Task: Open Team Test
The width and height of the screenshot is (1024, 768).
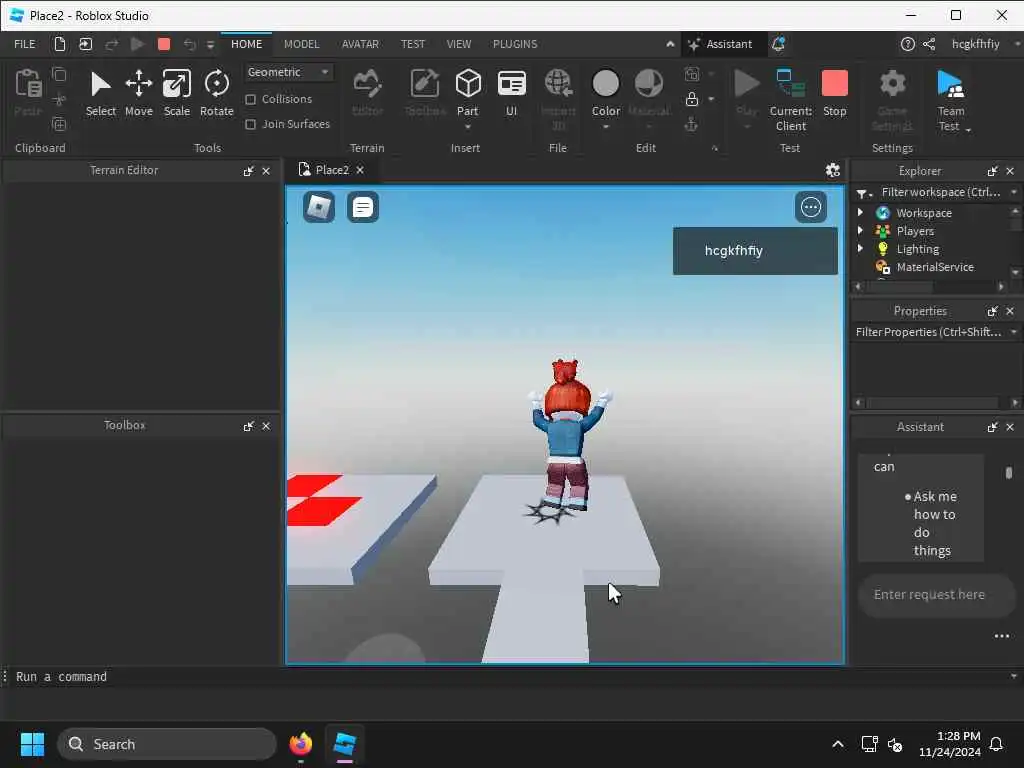Action: point(951,100)
